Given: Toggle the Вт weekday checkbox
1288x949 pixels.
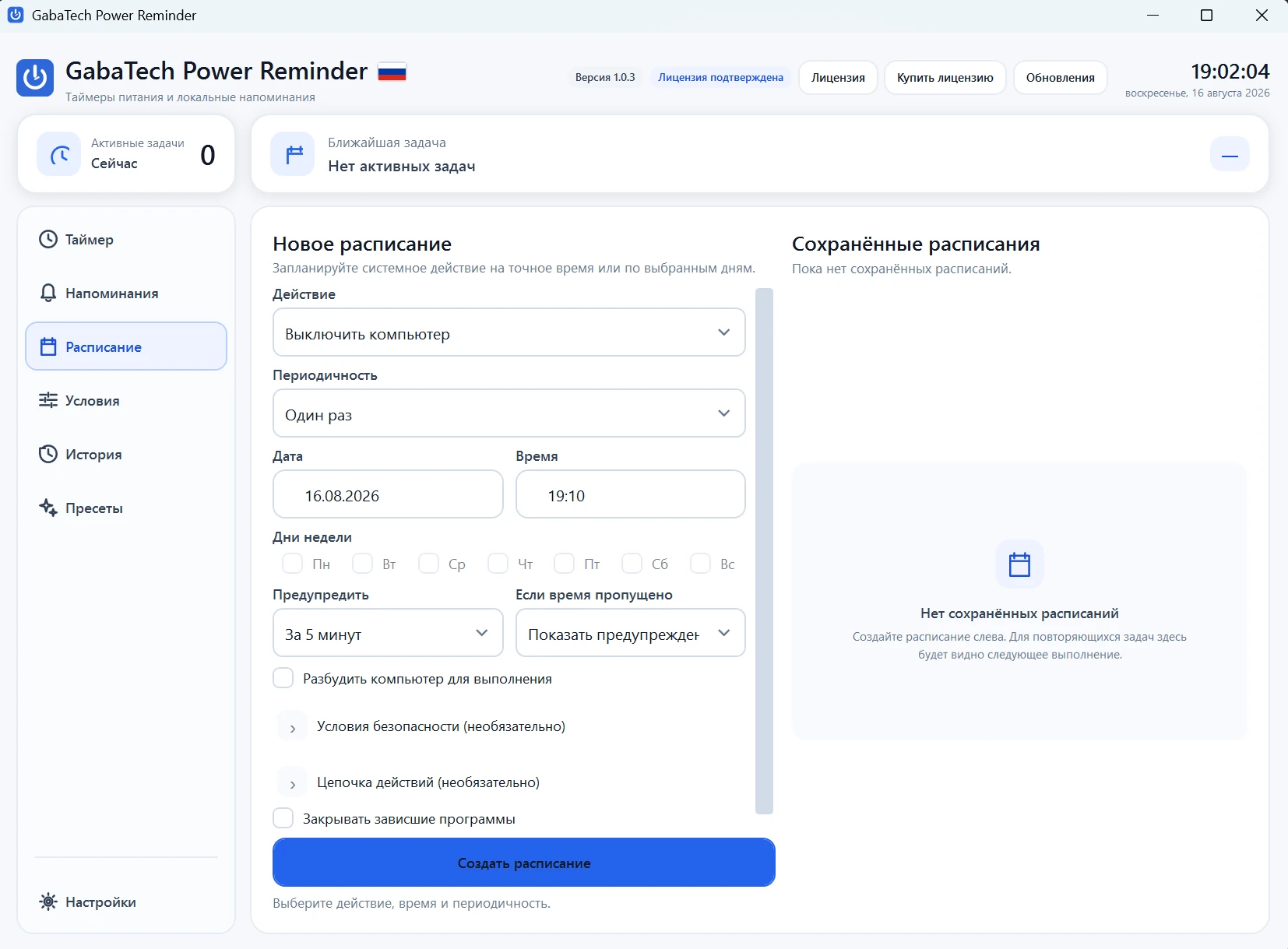Looking at the screenshot, I should coord(363,563).
